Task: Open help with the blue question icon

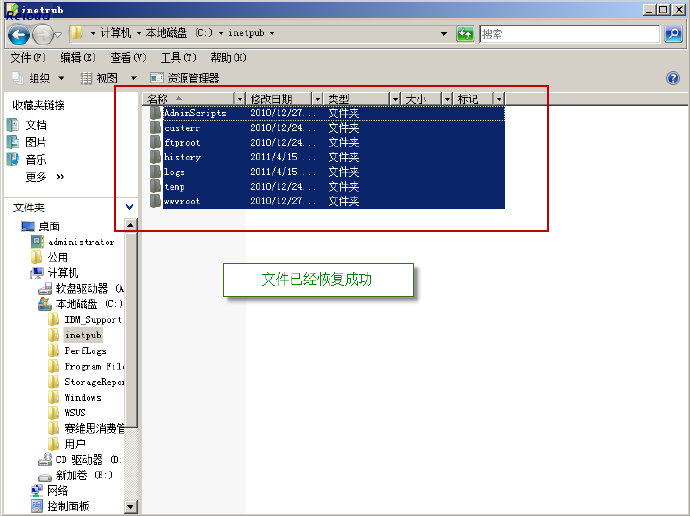Action: click(x=673, y=78)
